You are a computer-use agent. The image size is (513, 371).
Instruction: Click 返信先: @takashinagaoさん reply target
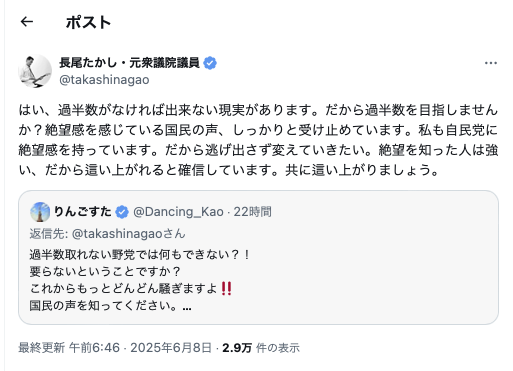[x=107, y=234]
